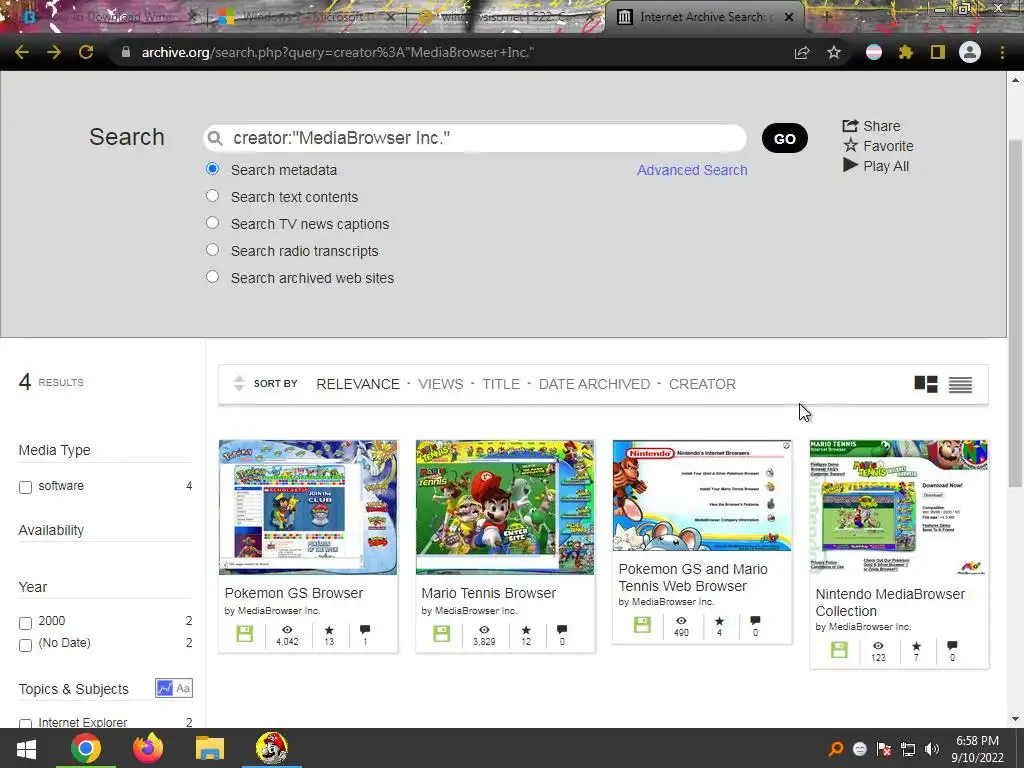1024x768 pixels.
Task: Open File Explorer from the taskbar
Action: click(x=210, y=748)
